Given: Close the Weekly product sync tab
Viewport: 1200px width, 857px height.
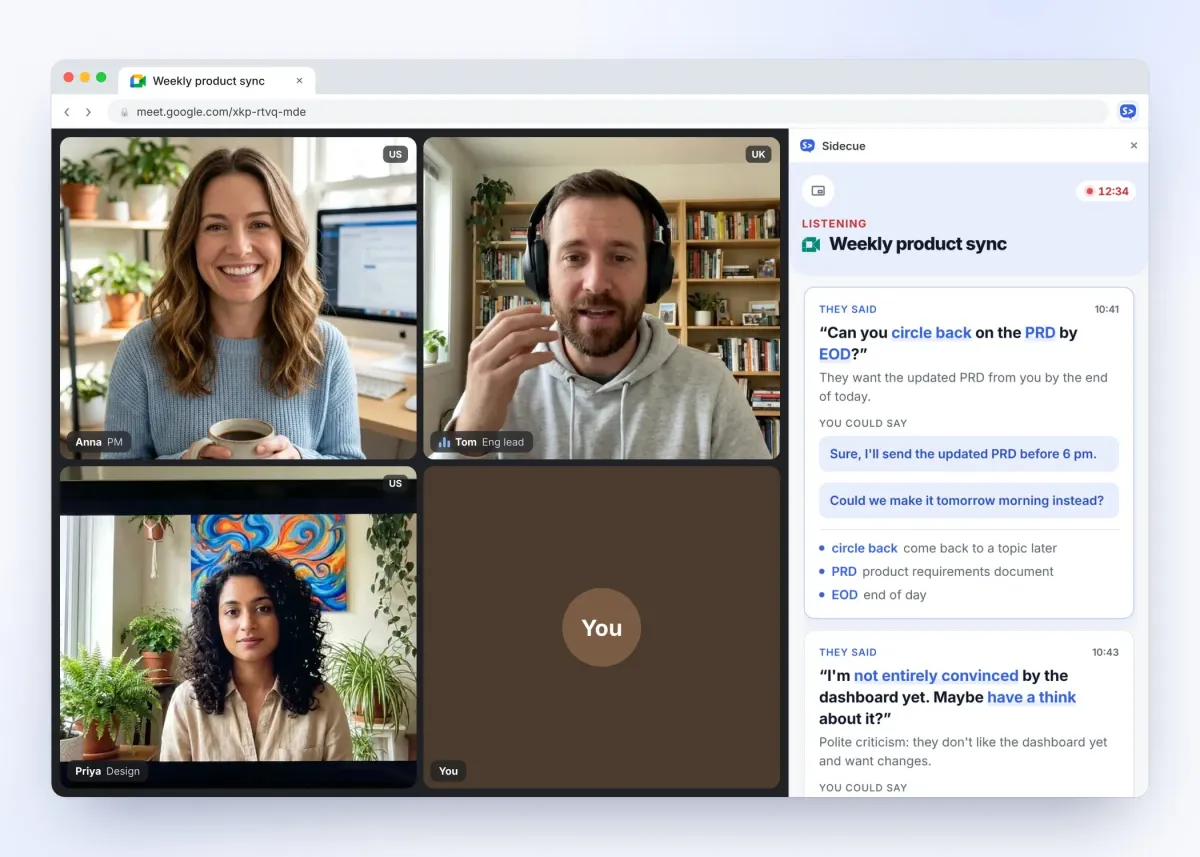Looking at the screenshot, I should coord(299,81).
